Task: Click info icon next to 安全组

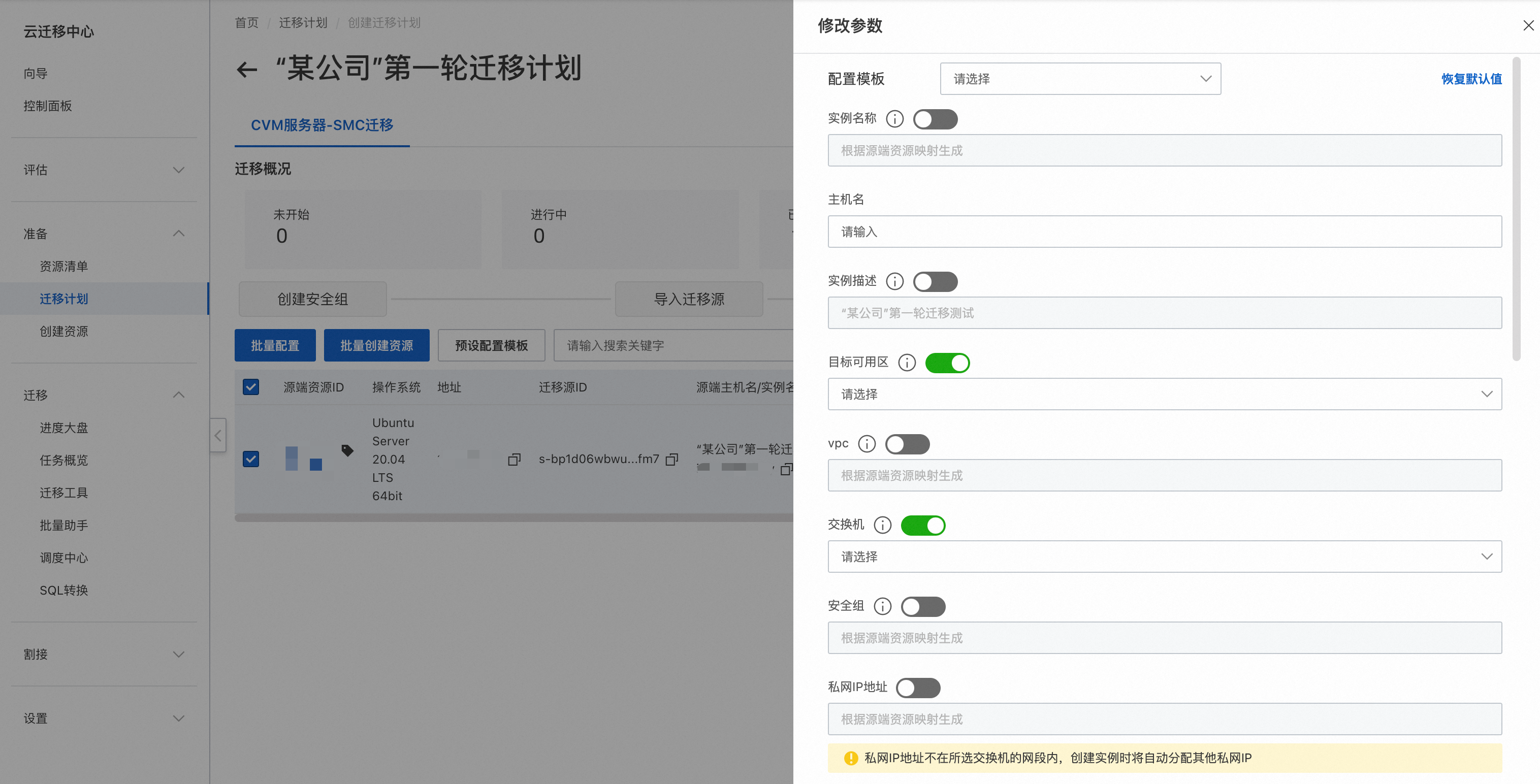Action: [882, 606]
